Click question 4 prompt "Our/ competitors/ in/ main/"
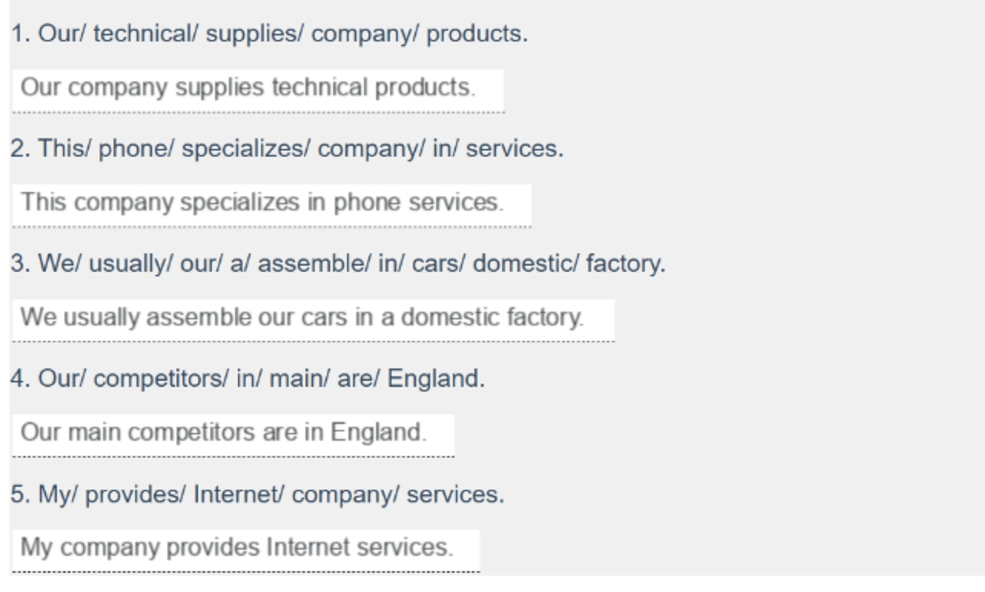Image resolution: width=985 pixels, height=592 pixels. point(248,379)
